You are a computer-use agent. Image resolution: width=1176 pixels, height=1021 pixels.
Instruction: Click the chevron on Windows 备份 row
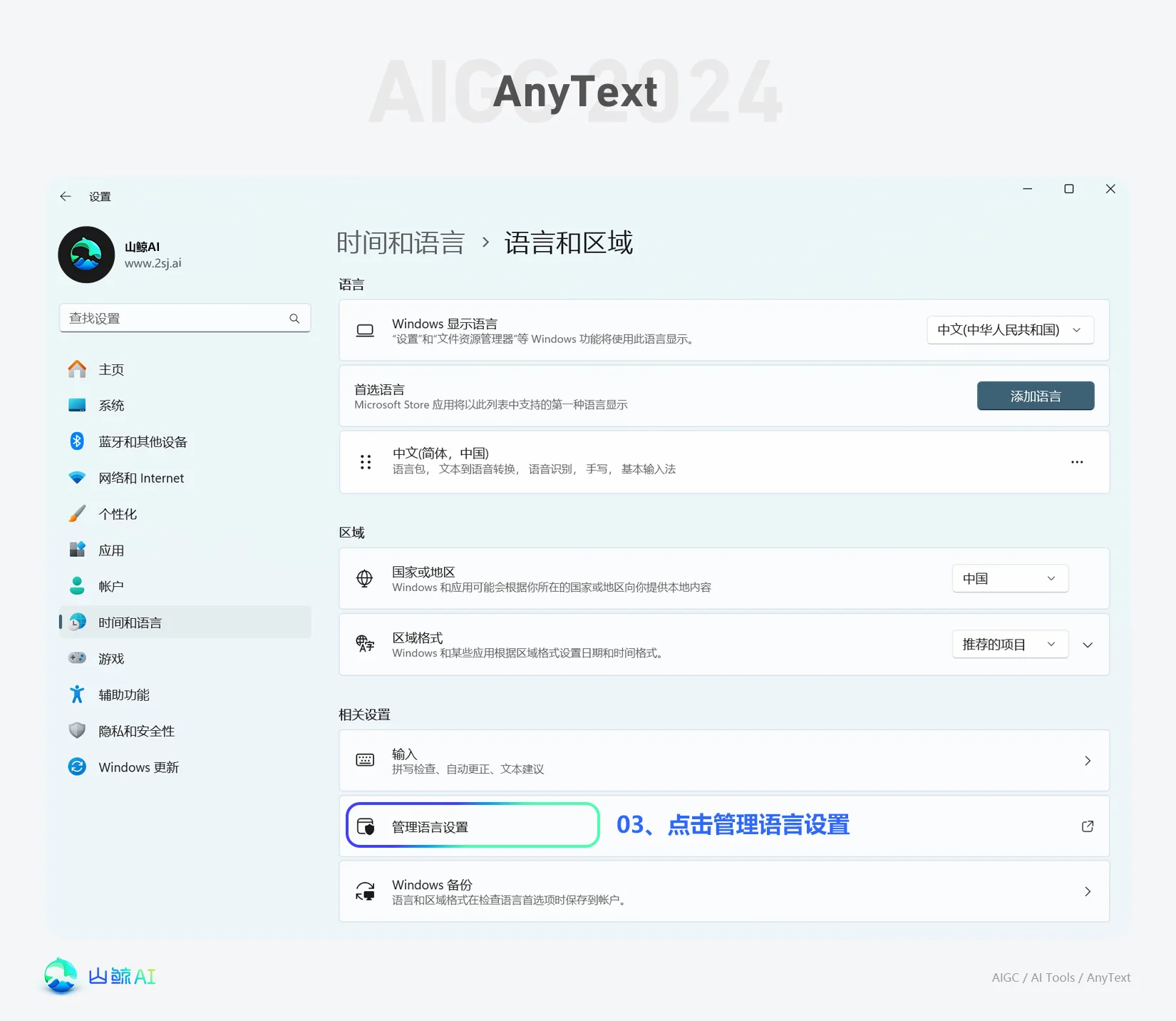pos(1088,891)
